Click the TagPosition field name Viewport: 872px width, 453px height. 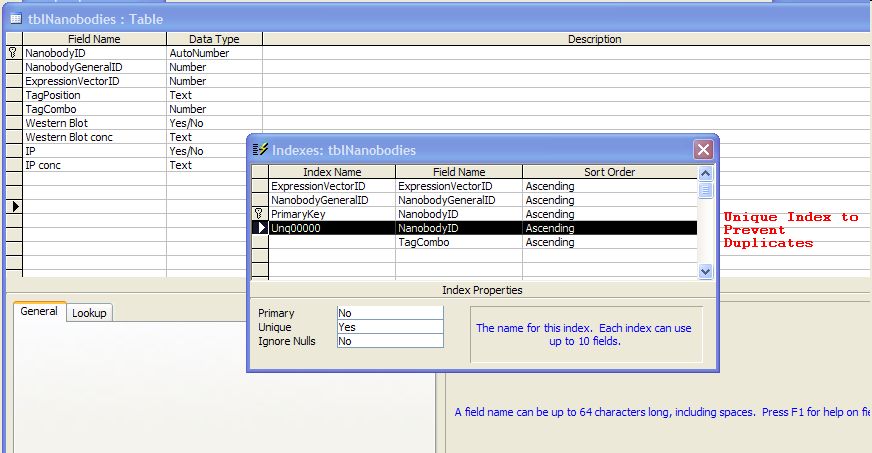pos(94,95)
